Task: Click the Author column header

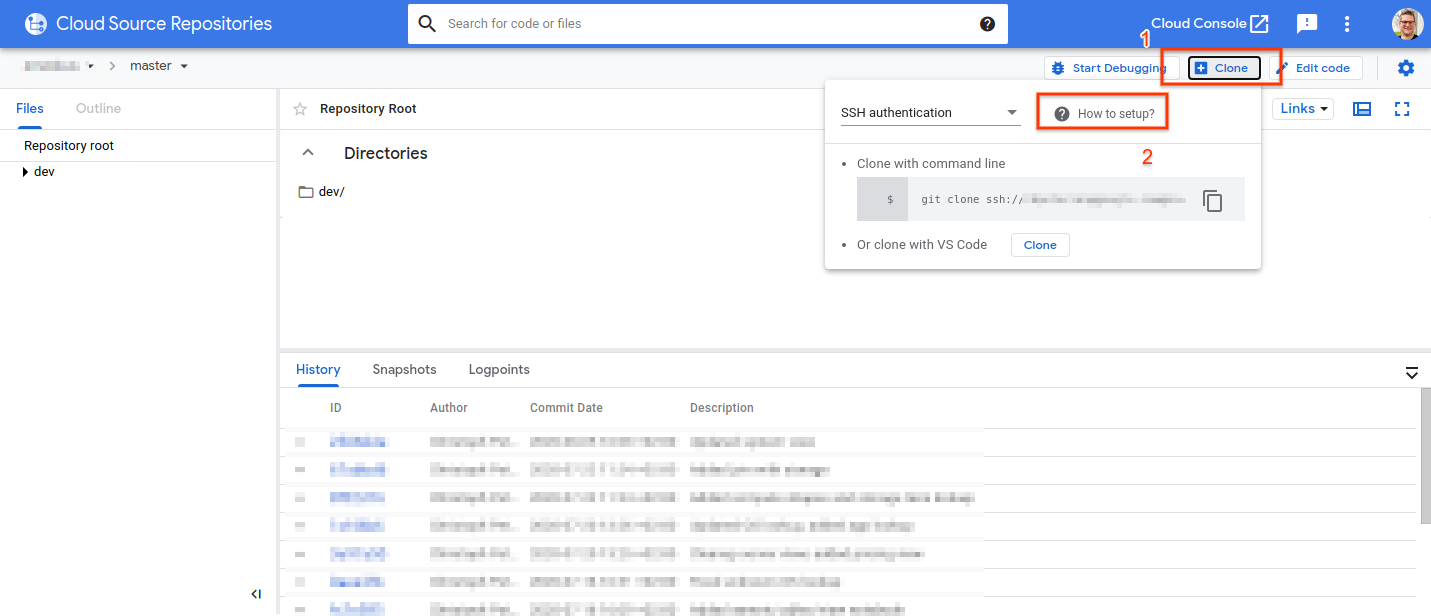Action: click(x=449, y=408)
